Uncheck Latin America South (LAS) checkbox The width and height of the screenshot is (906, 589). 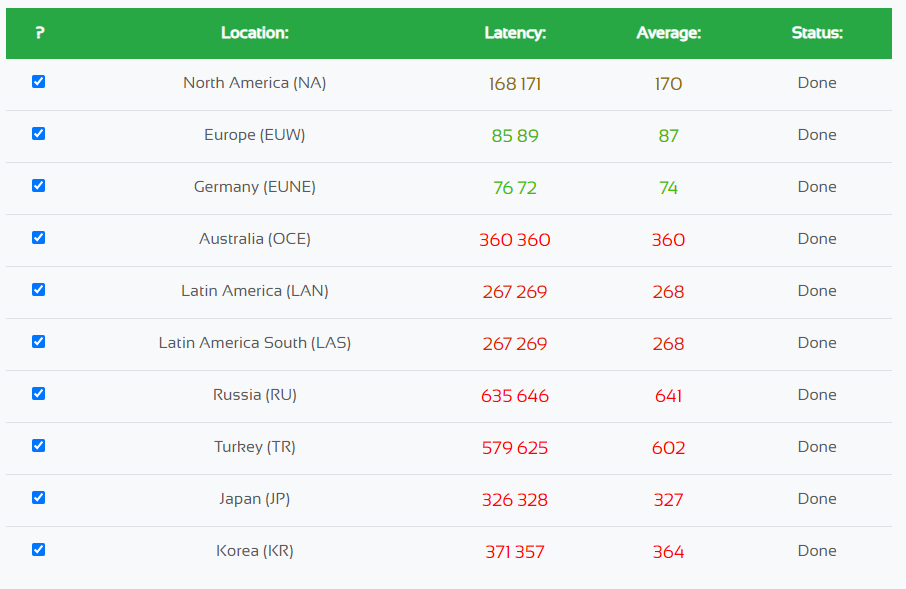(39, 342)
